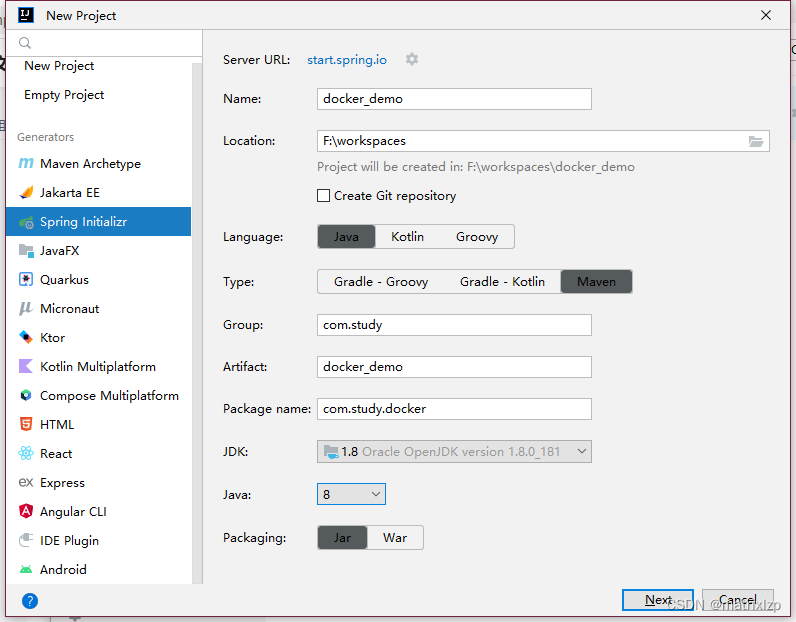
Task: Click the search magnifier icon
Action: (25, 43)
